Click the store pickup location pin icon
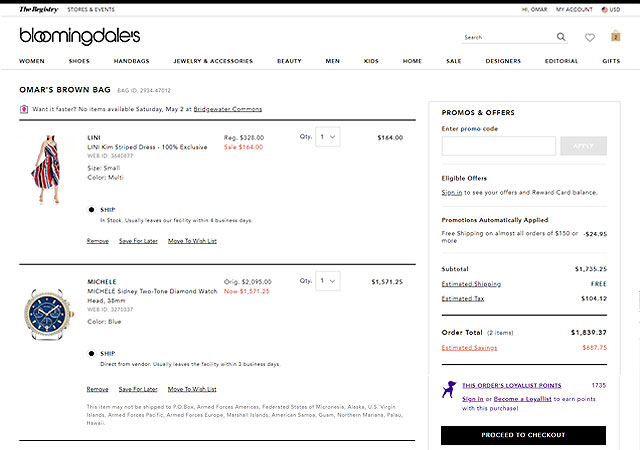 tap(24, 109)
